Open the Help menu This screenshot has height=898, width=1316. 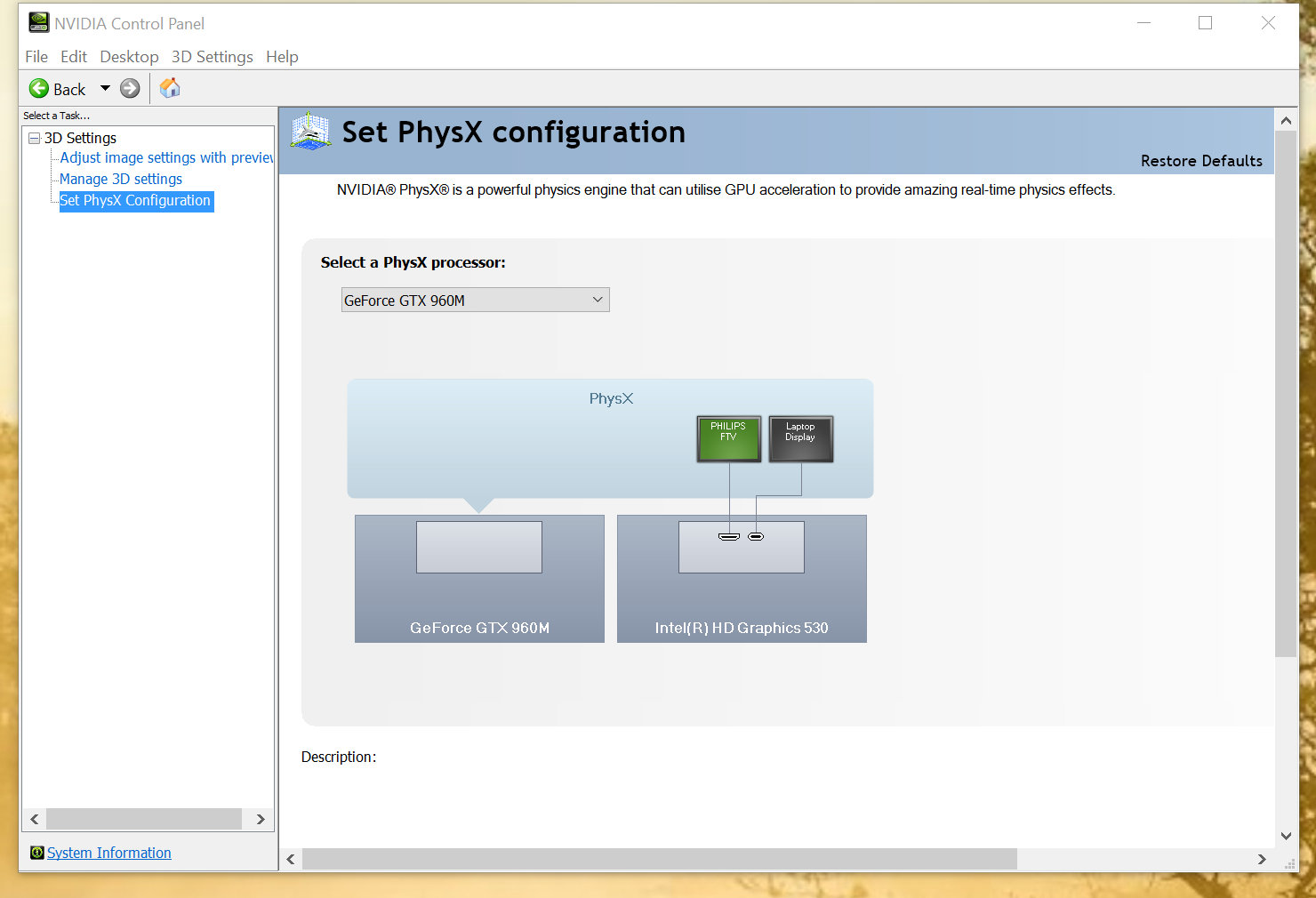coord(282,57)
